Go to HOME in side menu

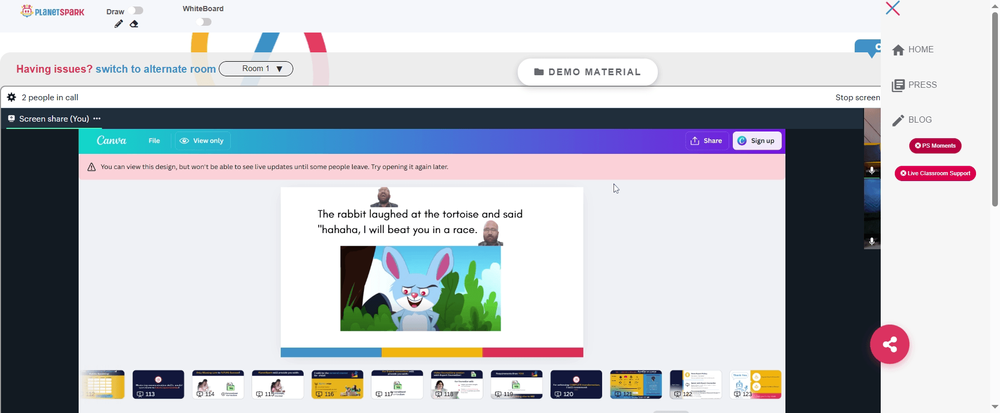point(913,50)
